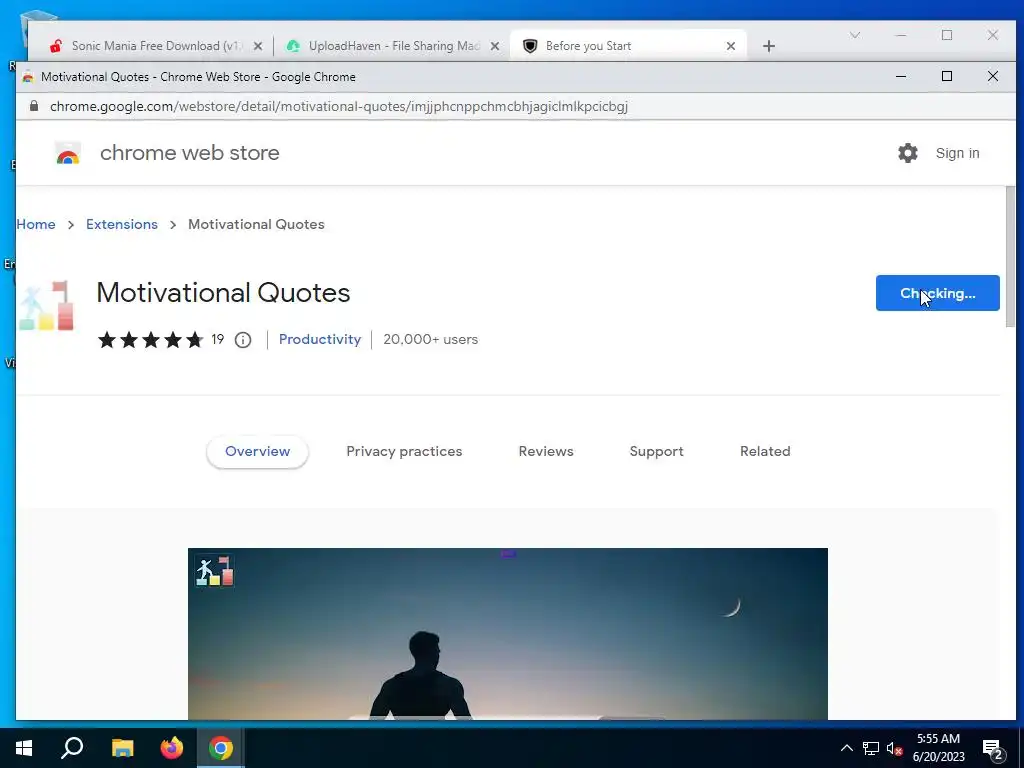
Task: Open the Related tab
Action: pyautogui.click(x=765, y=451)
